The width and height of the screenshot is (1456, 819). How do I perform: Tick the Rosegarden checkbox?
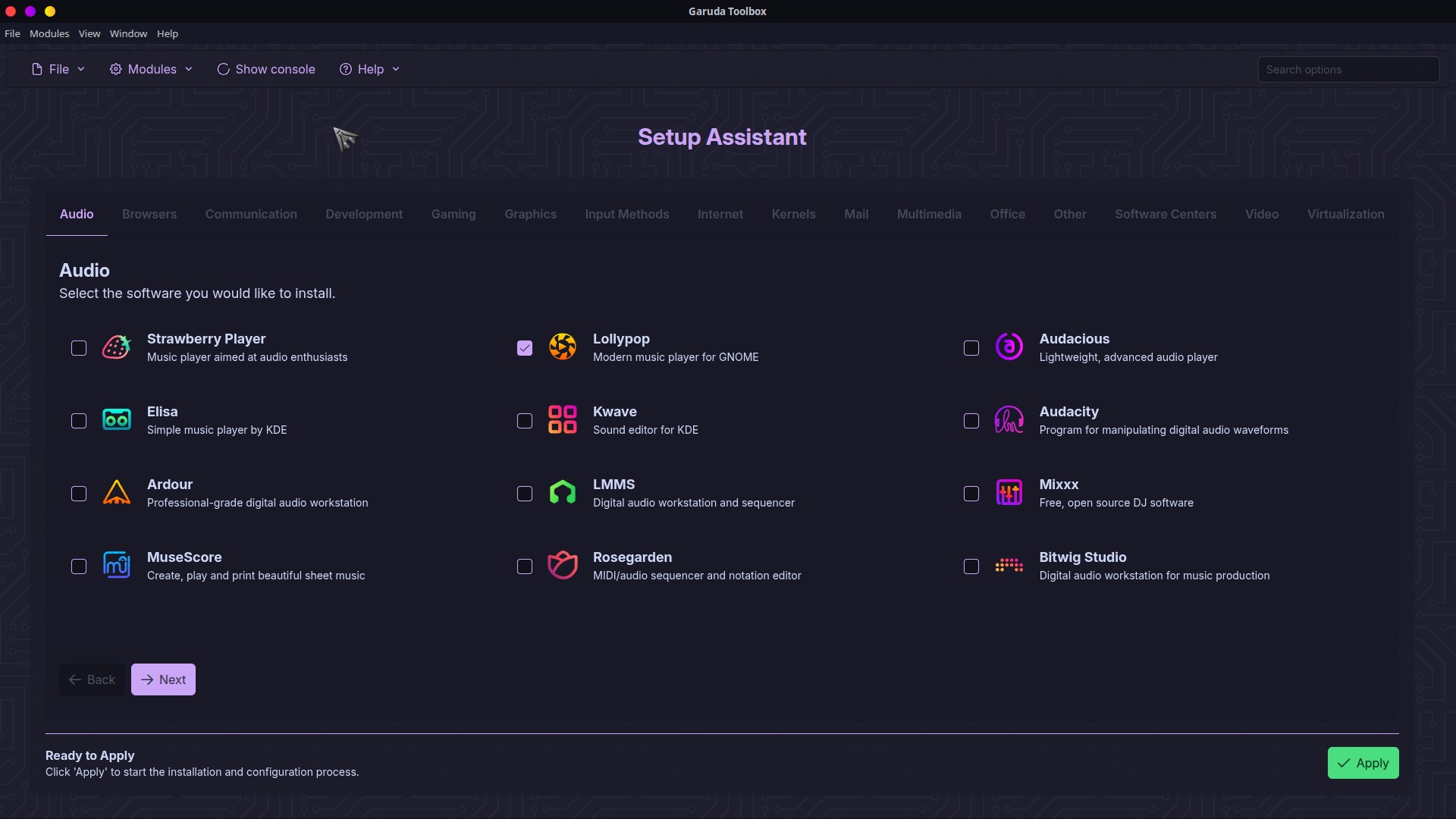pos(525,566)
